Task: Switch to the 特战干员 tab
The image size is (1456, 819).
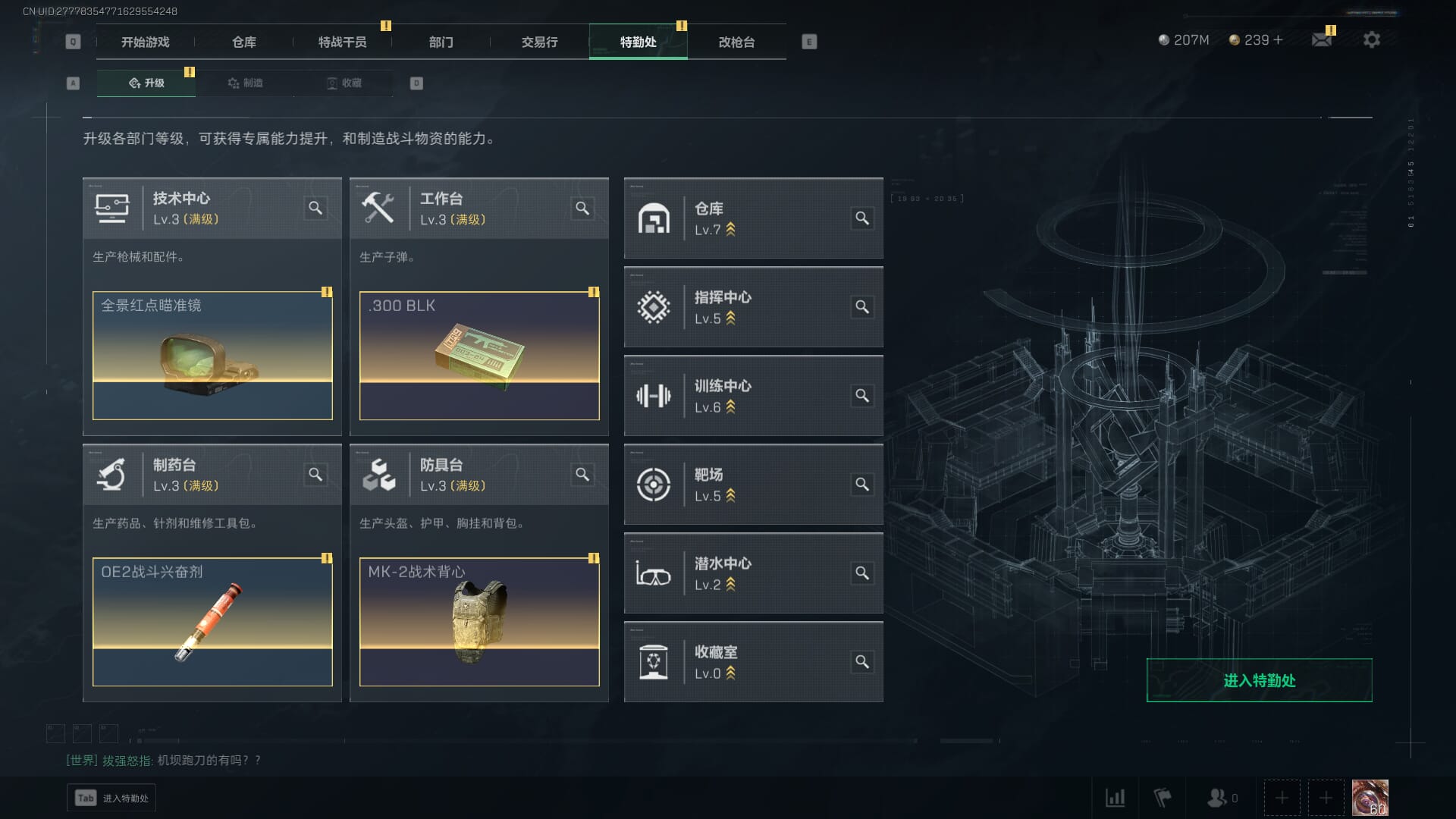Action: click(342, 42)
